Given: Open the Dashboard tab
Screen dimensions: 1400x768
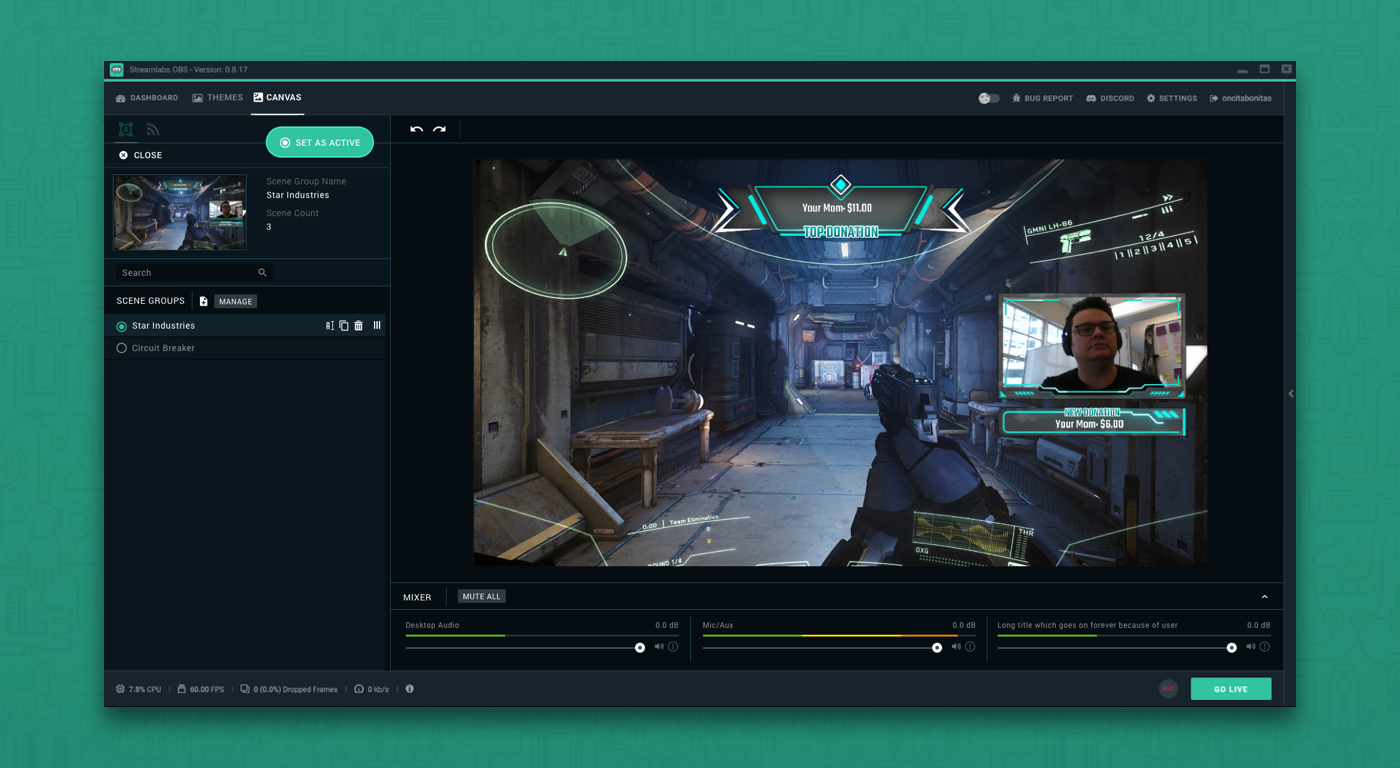Looking at the screenshot, I should (x=147, y=98).
